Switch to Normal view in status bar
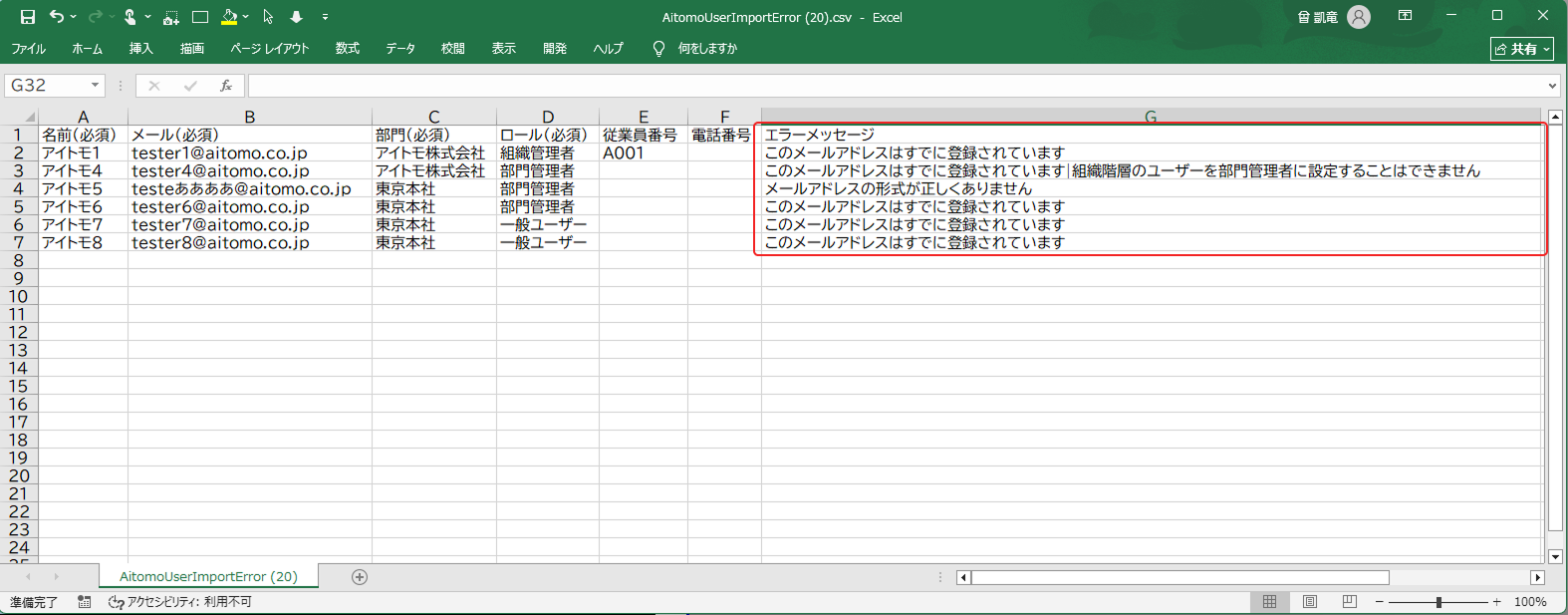This screenshot has height=615, width=1568. click(1269, 602)
